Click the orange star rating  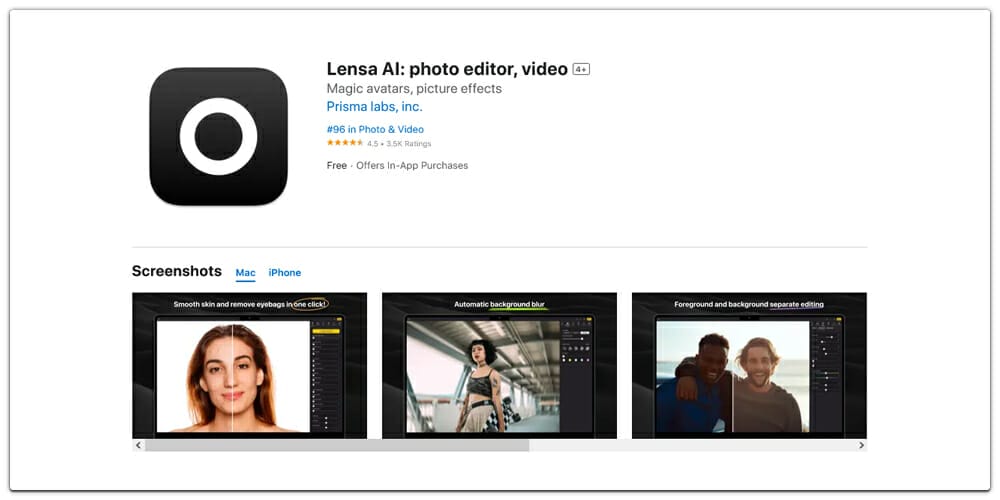[345, 143]
